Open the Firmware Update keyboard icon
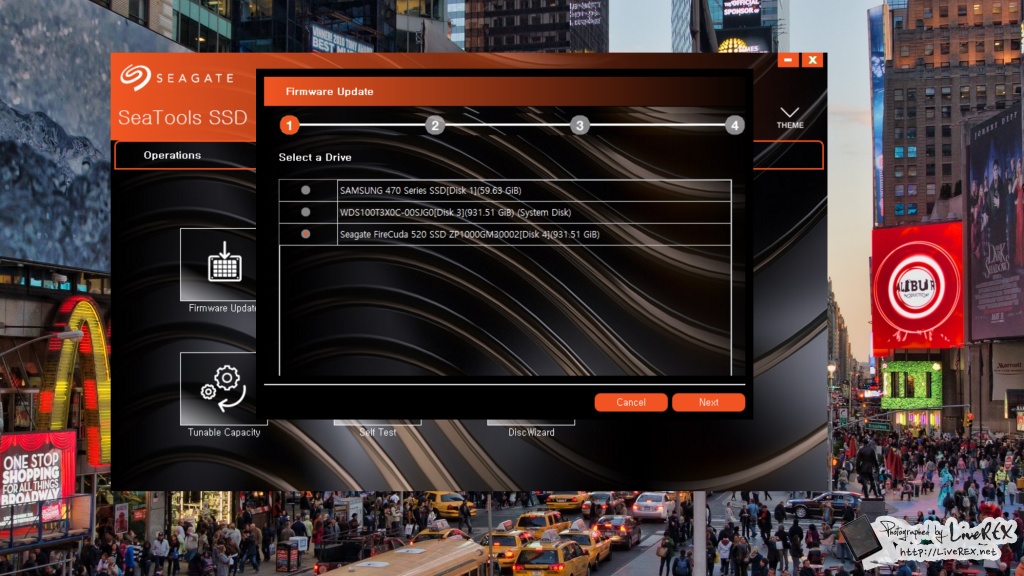The image size is (1024, 576). [x=225, y=262]
